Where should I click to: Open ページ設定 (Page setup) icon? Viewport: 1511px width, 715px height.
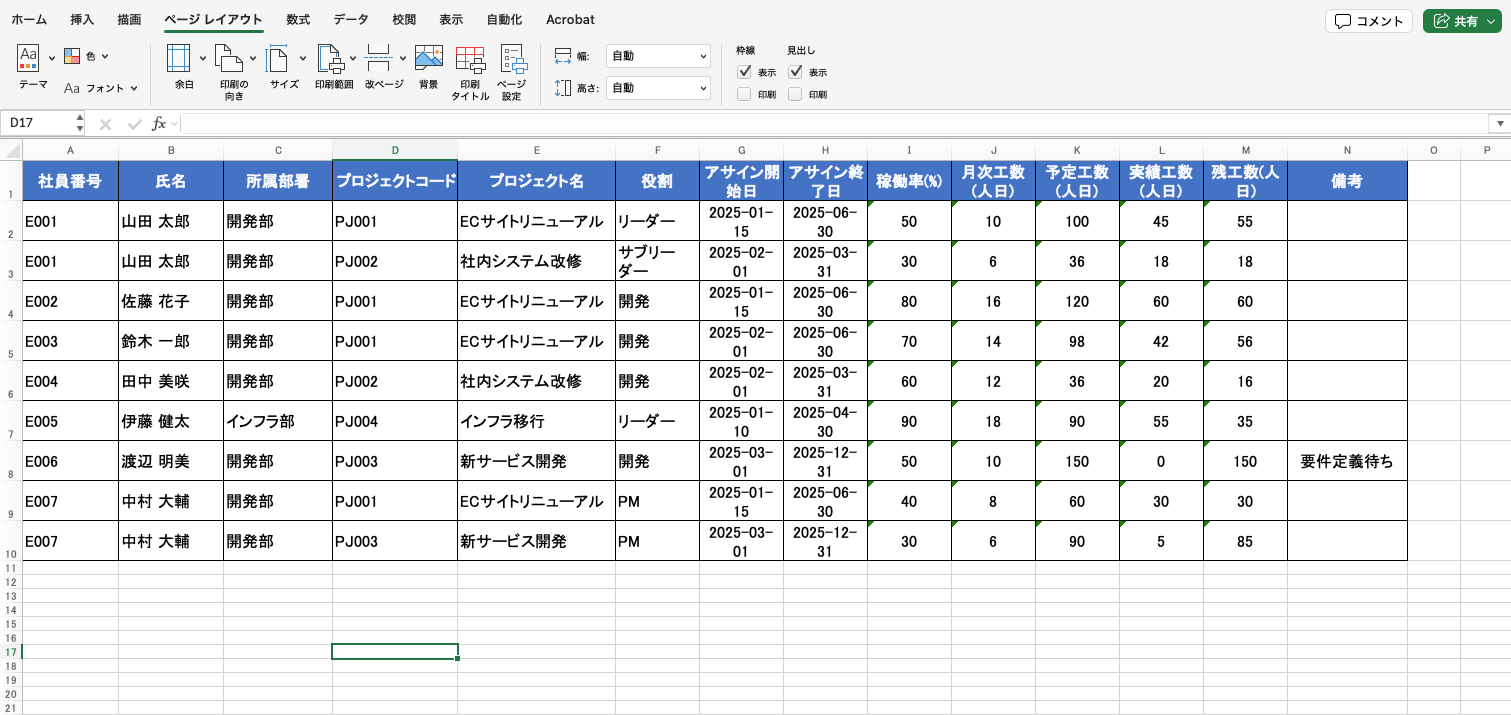pyautogui.click(x=512, y=60)
